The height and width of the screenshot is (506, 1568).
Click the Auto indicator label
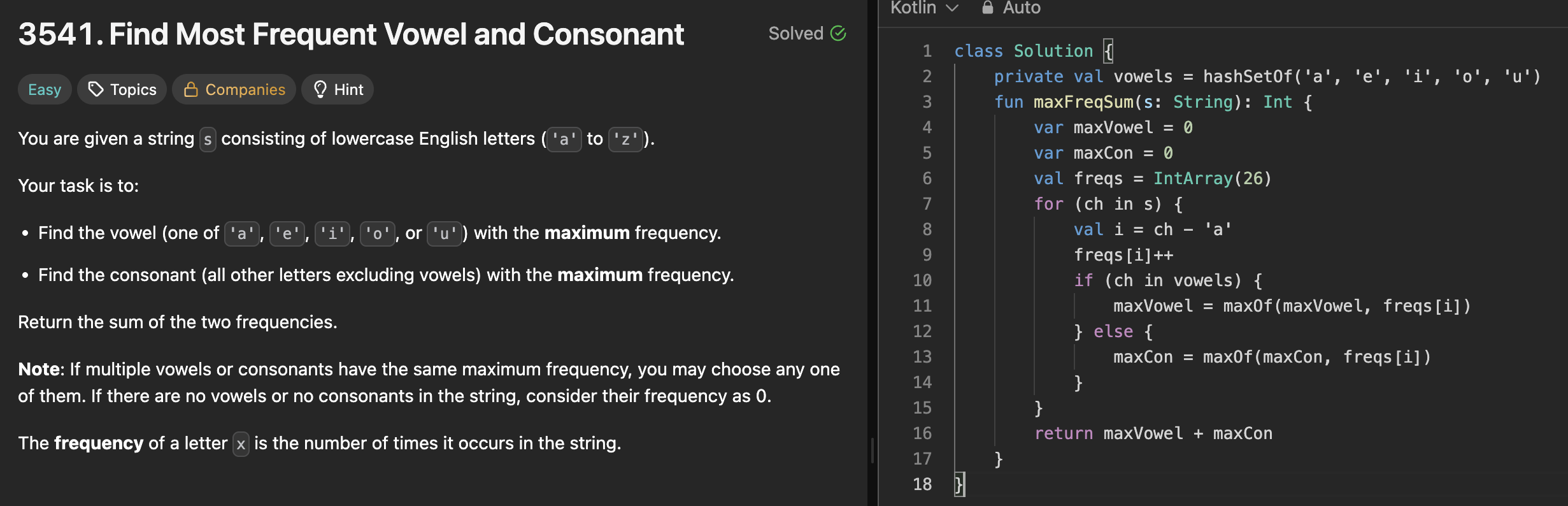1021,8
